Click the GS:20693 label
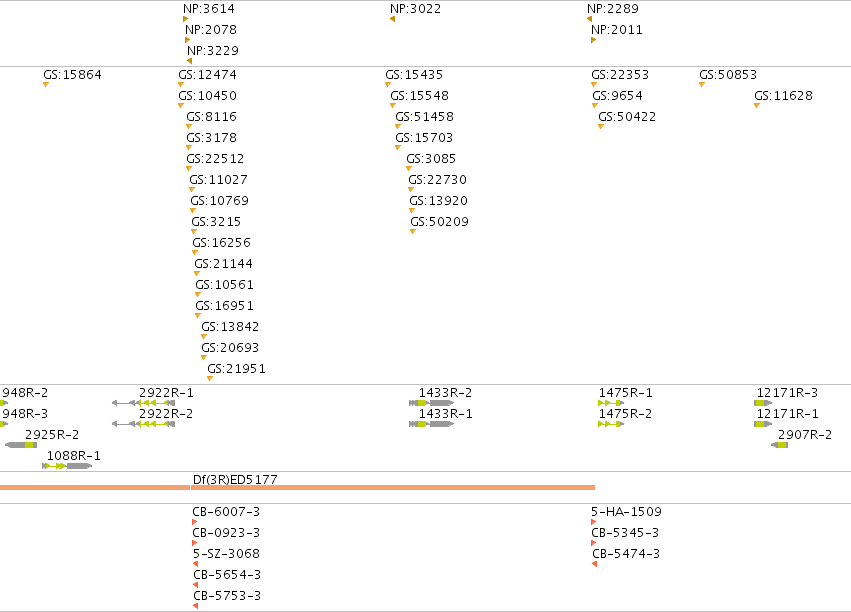851x612 pixels. click(230, 348)
